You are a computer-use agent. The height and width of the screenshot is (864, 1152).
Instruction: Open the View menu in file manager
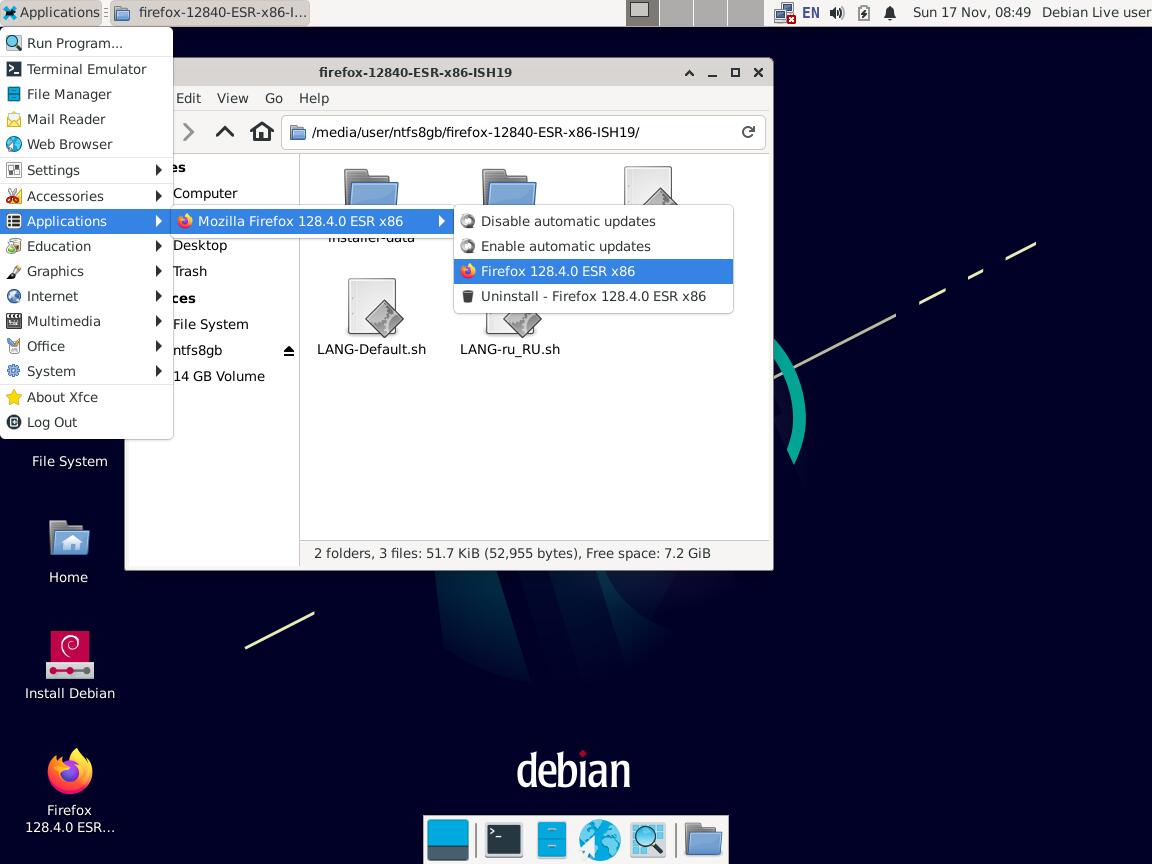point(232,98)
